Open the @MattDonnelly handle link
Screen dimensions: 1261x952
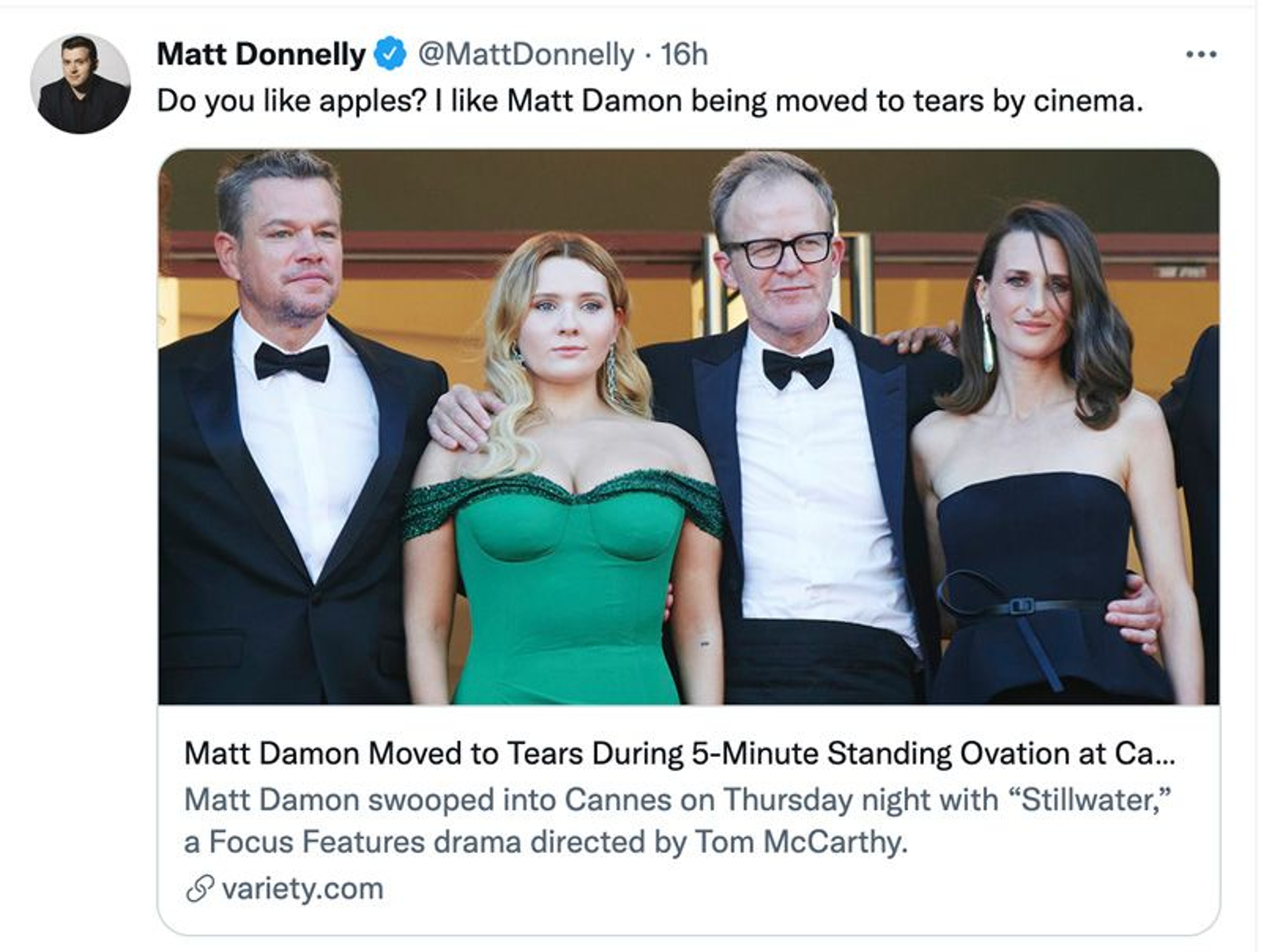[526, 55]
